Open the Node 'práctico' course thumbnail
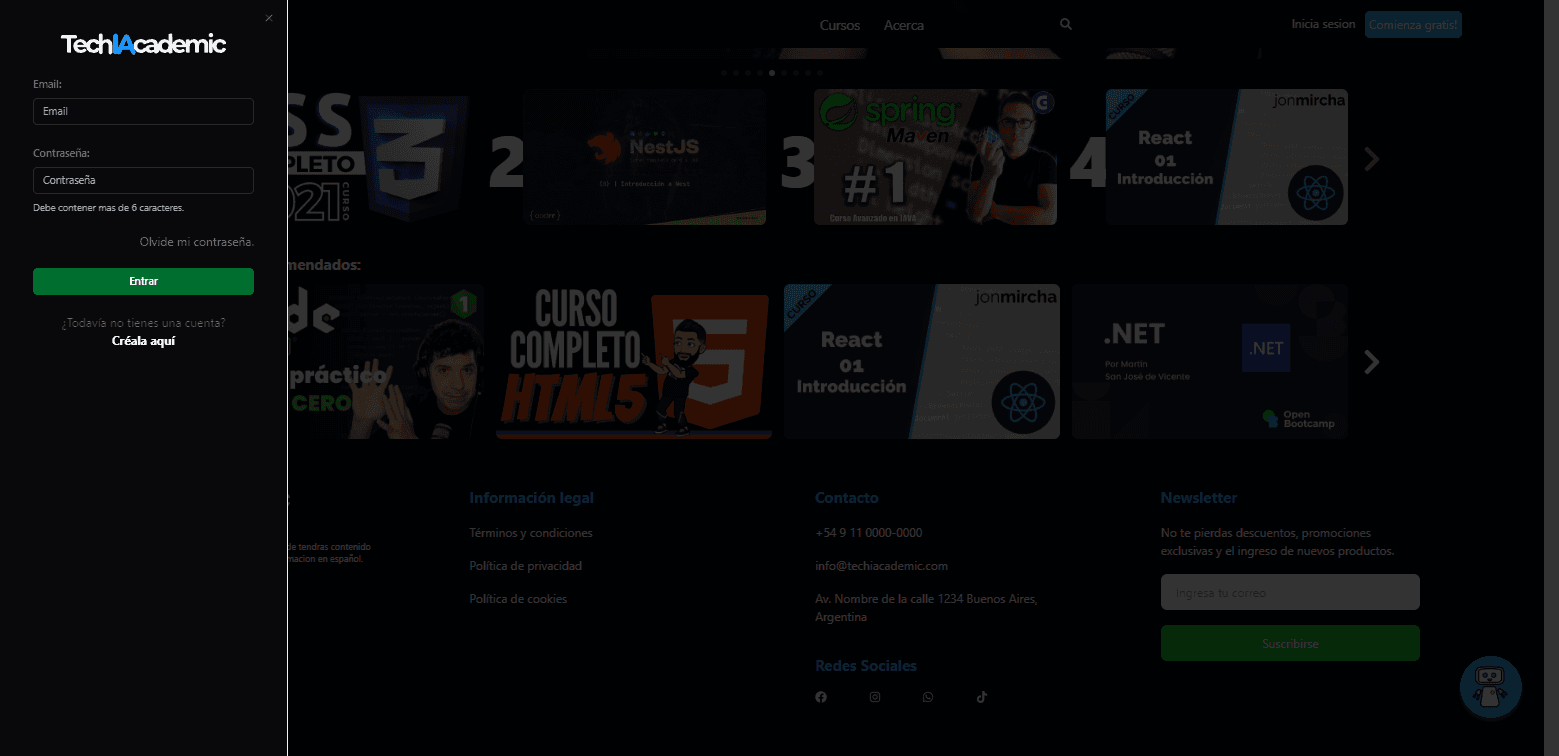The width and height of the screenshot is (1559, 756). [386, 361]
